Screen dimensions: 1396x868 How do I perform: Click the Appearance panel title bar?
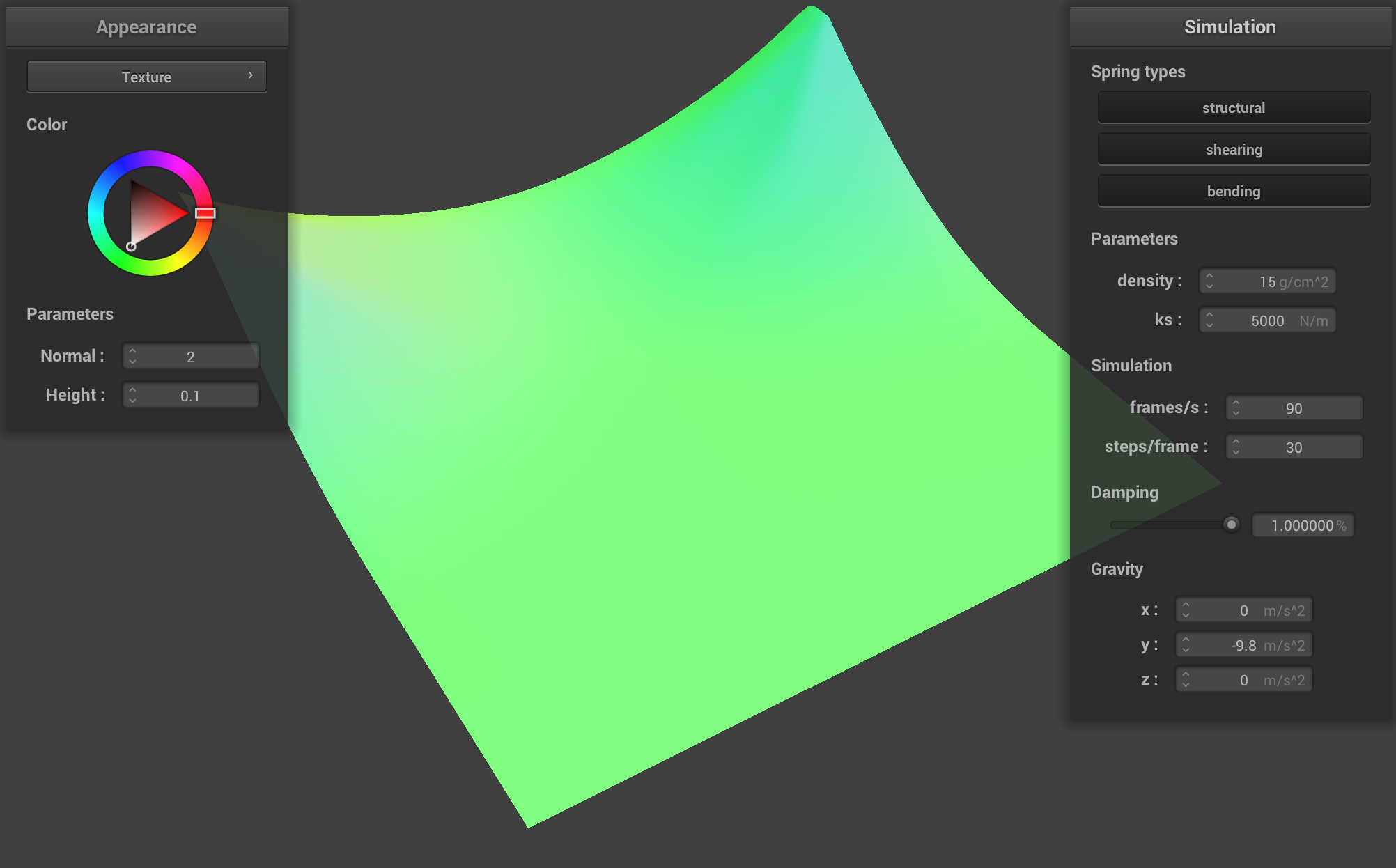click(x=146, y=27)
